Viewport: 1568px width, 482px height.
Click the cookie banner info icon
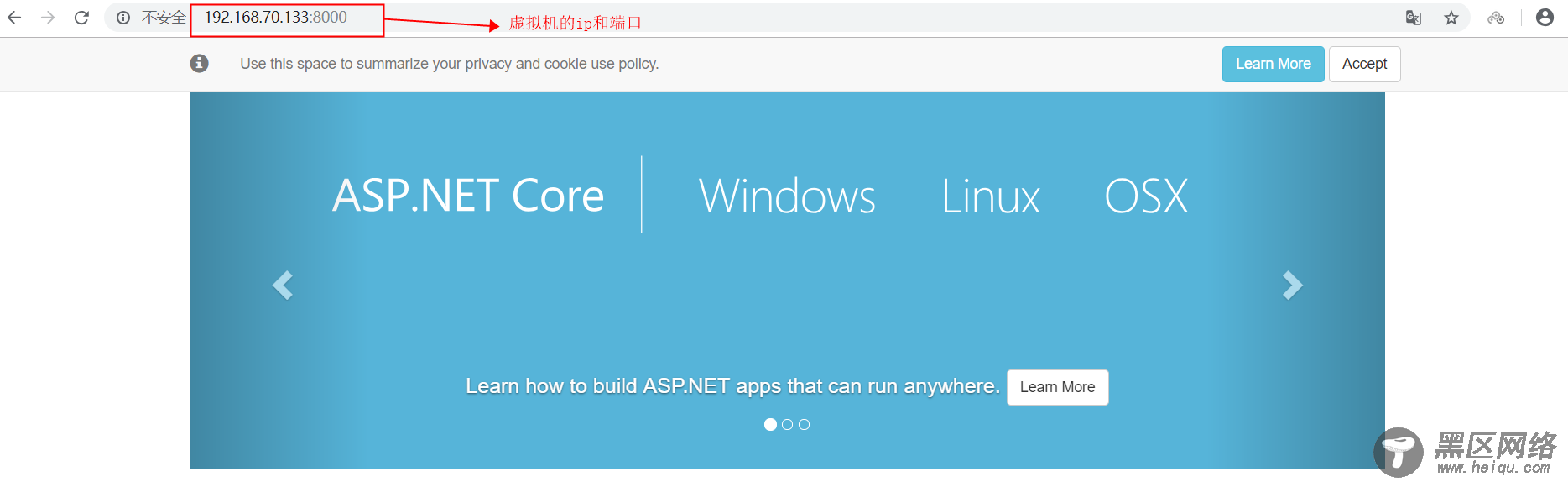[x=199, y=63]
